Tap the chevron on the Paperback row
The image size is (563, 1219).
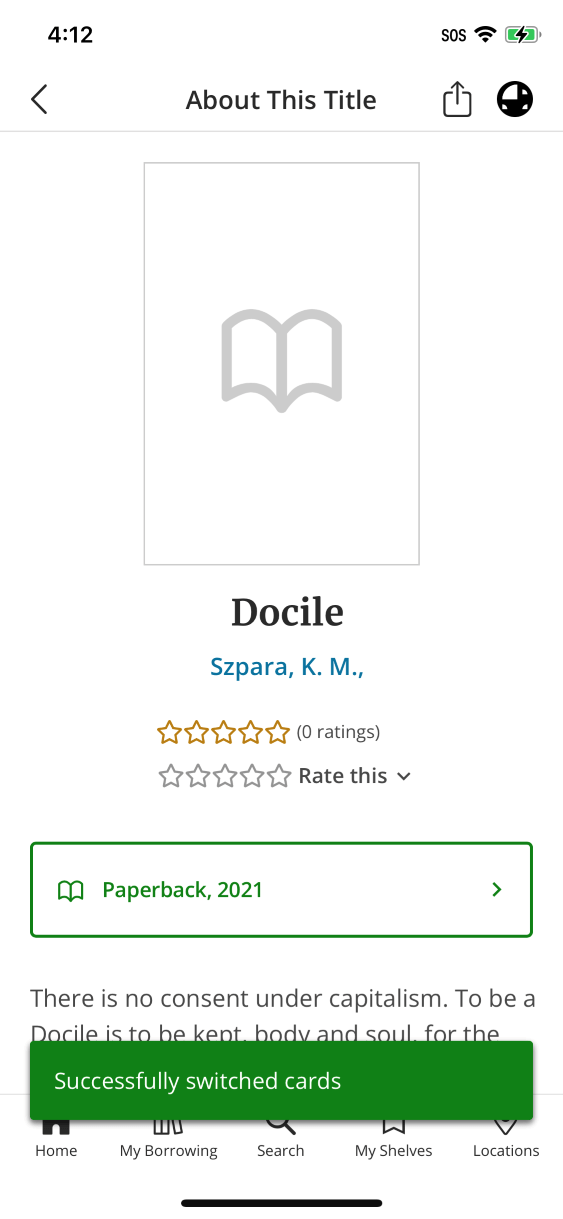(x=497, y=890)
